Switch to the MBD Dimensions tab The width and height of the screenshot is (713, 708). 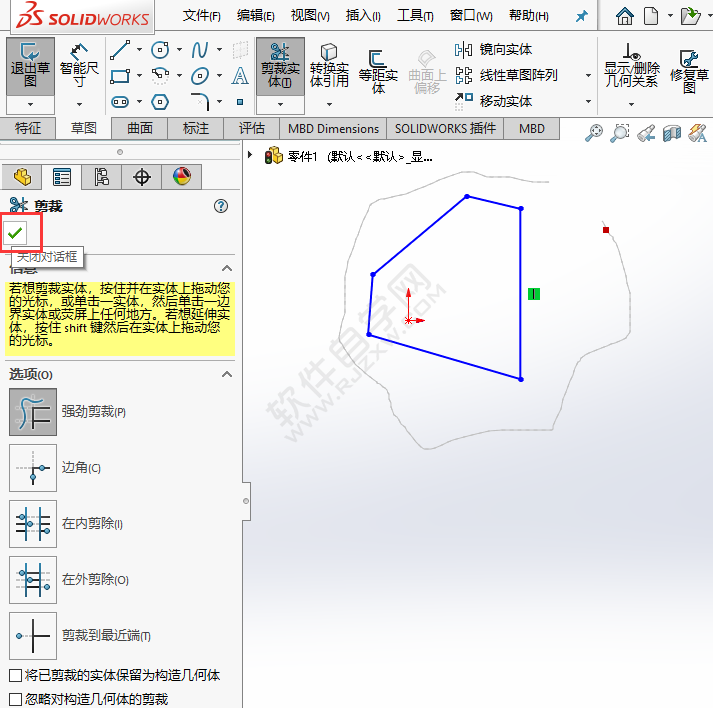tap(333, 129)
